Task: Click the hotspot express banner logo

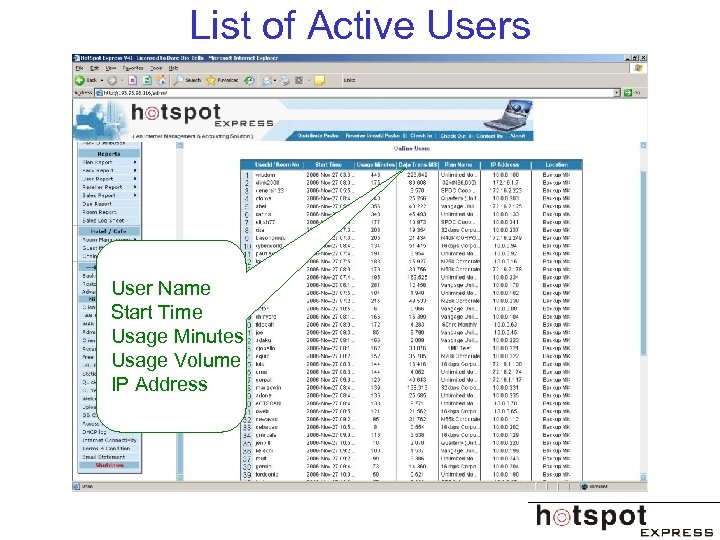Action: tap(202, 116)
